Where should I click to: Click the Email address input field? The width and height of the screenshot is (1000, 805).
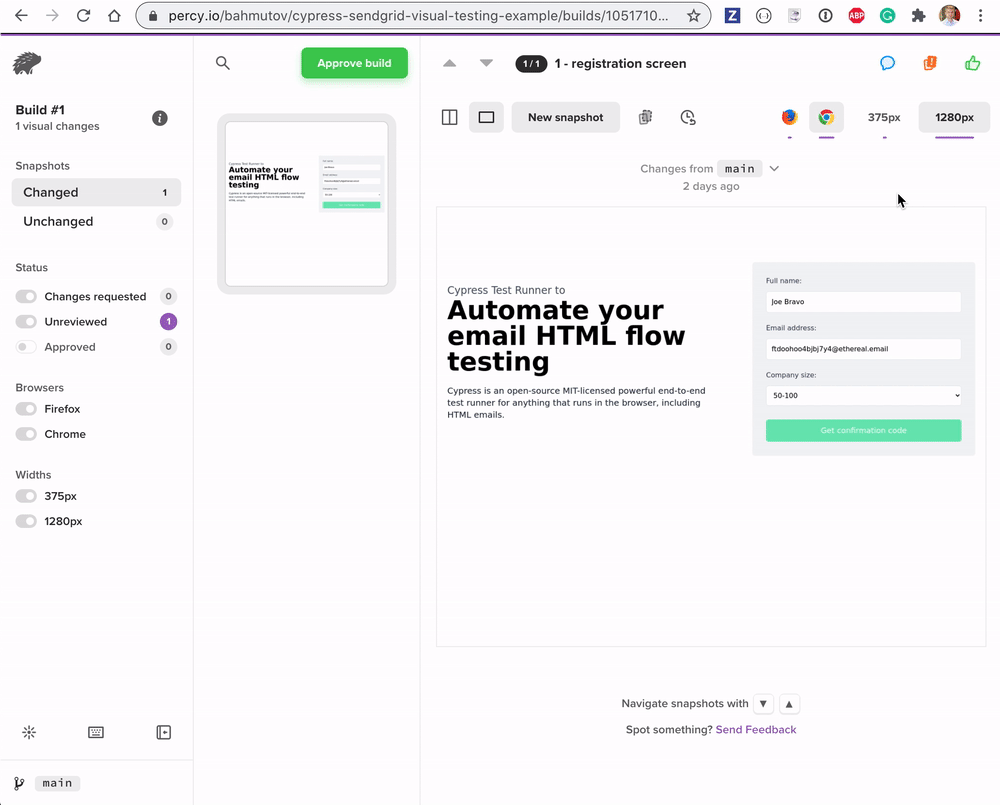click(864, 349)
